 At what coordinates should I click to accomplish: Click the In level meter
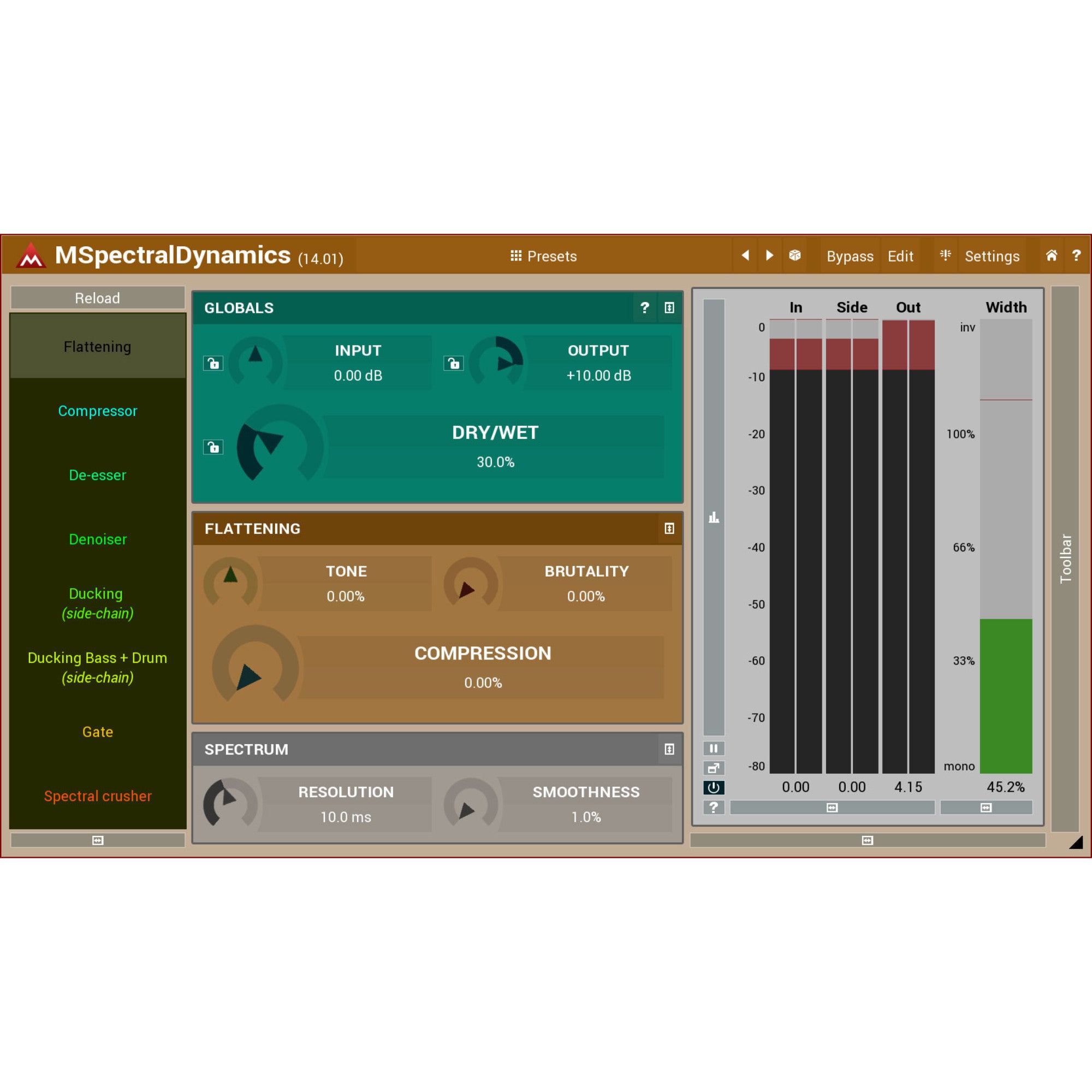796,546
